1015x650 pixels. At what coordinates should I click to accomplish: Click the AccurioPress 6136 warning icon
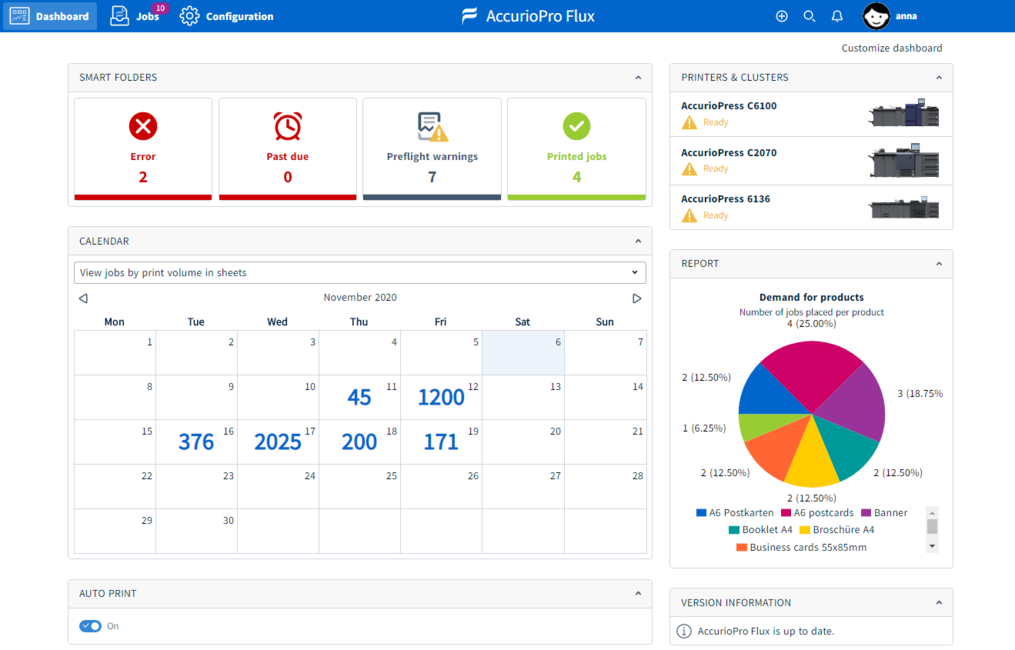(689, 216)
